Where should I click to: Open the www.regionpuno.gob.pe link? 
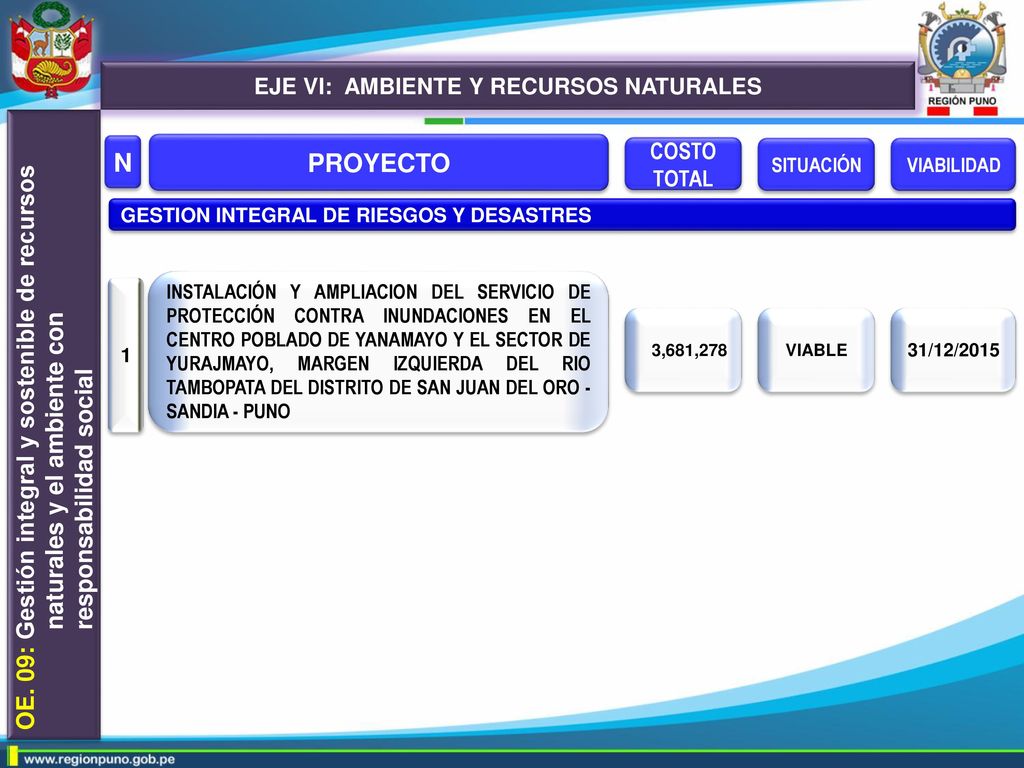[99, 760]
